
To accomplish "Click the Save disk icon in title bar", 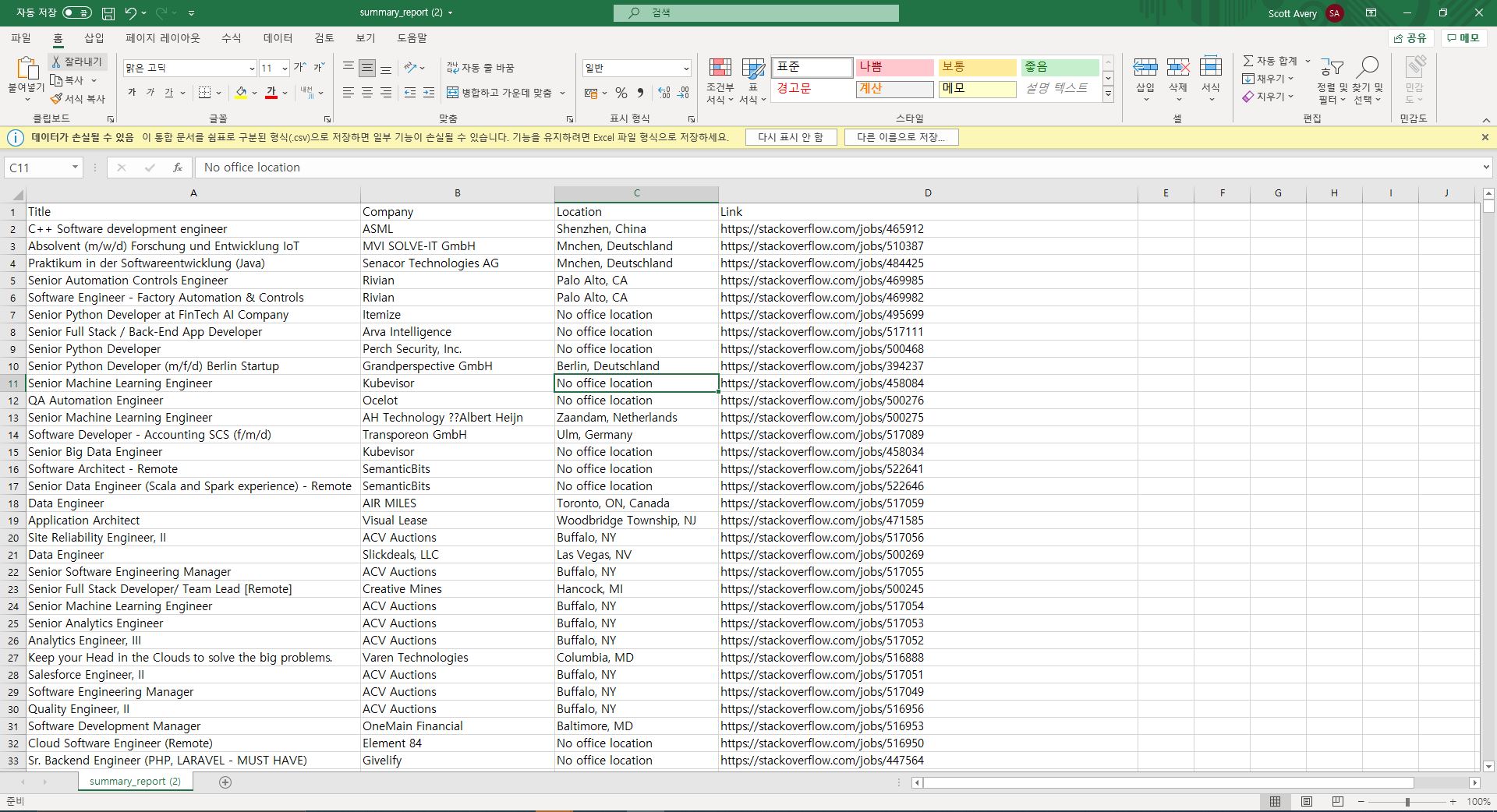I will coord(108,13).
